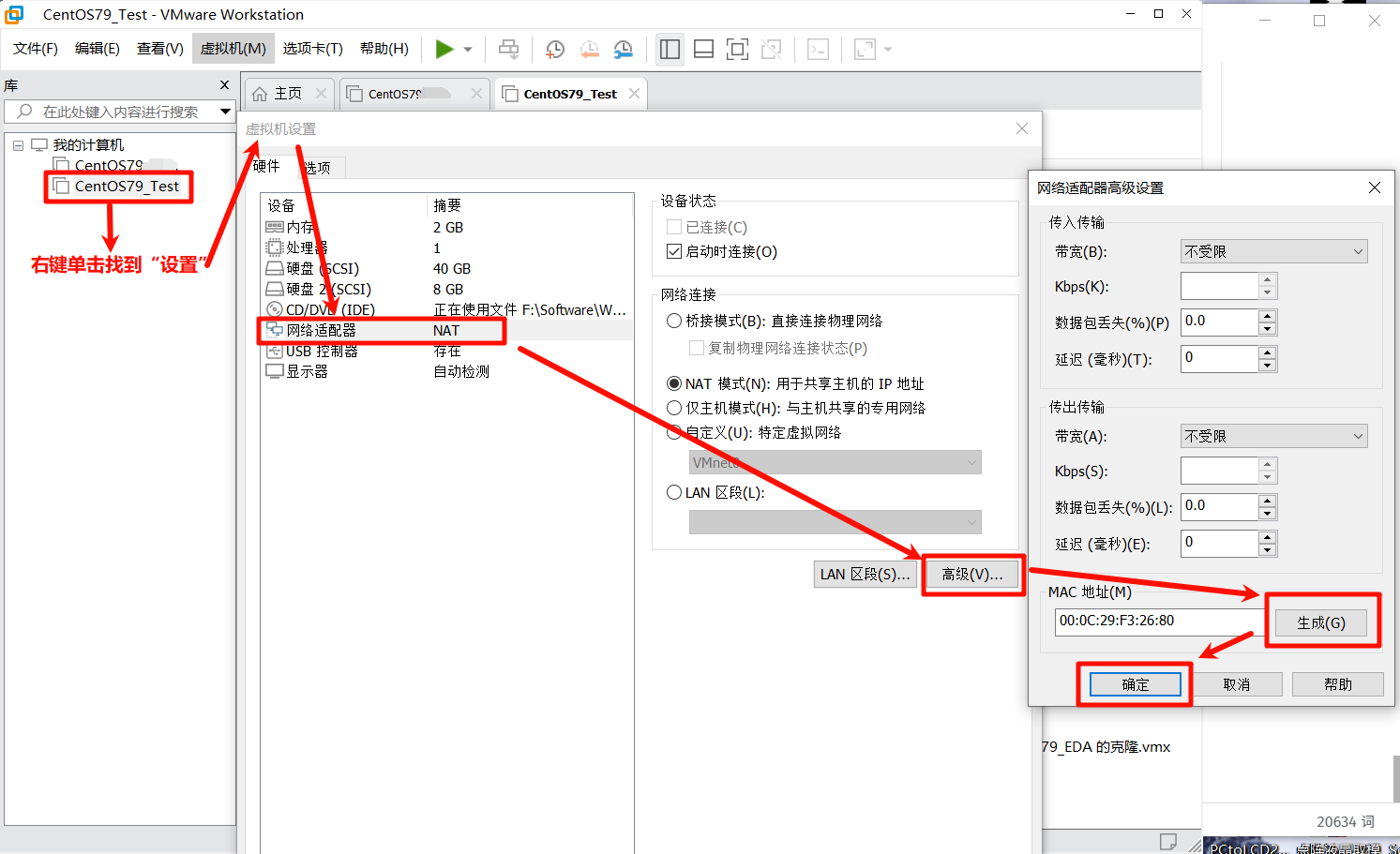The height and width of the screenshot is (854, 1400).
Task: Click the send Ctrl+Alt+Del icon
Action: point(508,50)
